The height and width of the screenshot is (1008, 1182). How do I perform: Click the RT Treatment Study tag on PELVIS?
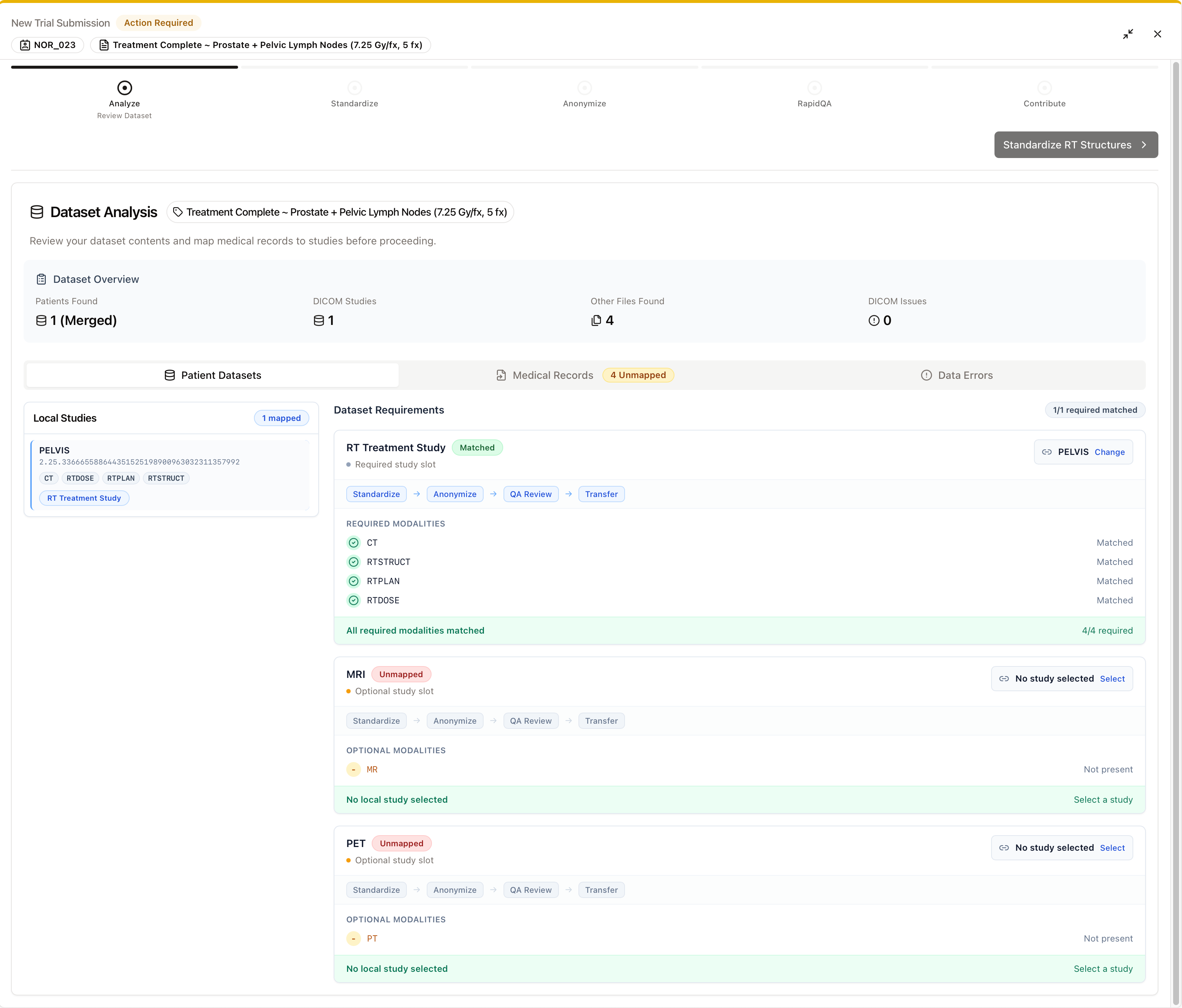point(84,498)
